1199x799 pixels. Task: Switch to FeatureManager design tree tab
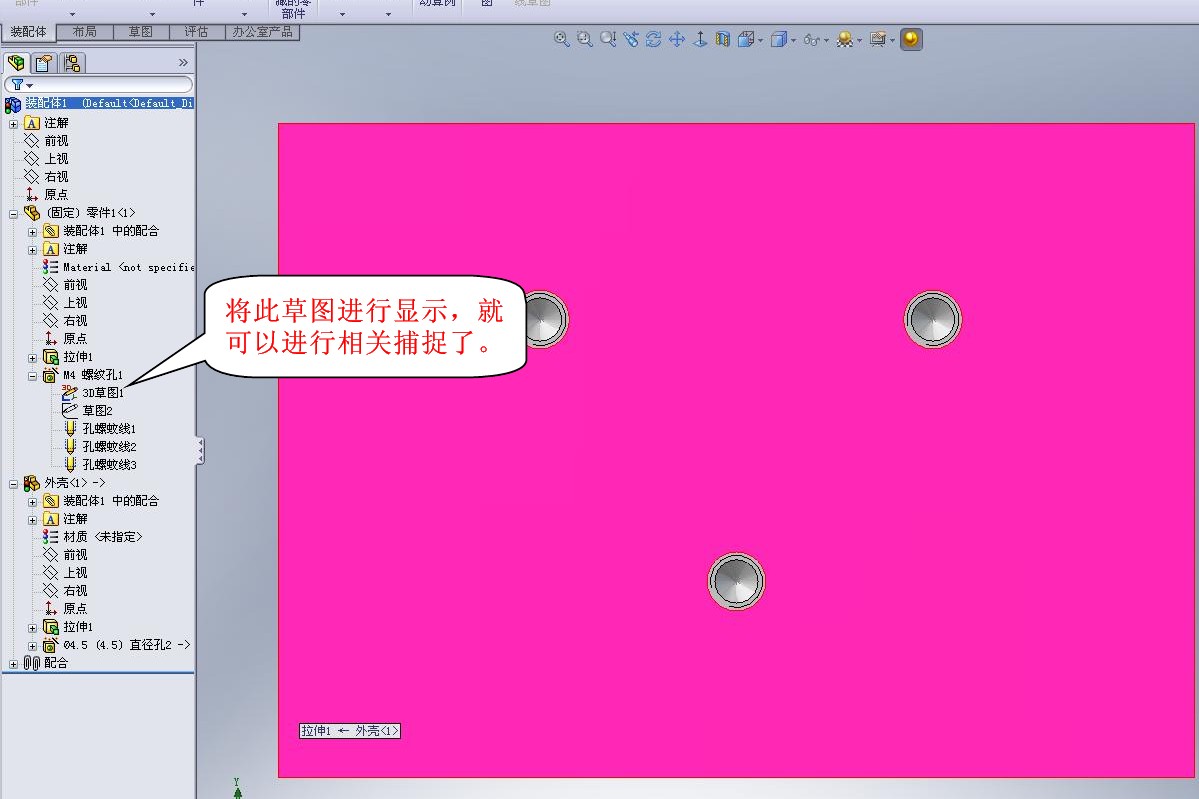16,63
